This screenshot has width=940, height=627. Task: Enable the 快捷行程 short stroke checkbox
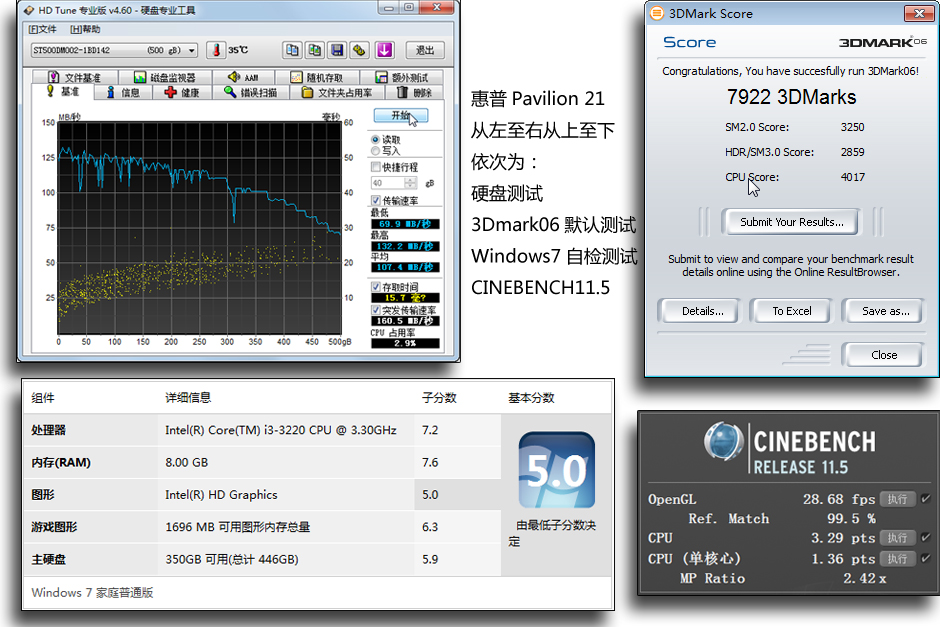point(375,167)
